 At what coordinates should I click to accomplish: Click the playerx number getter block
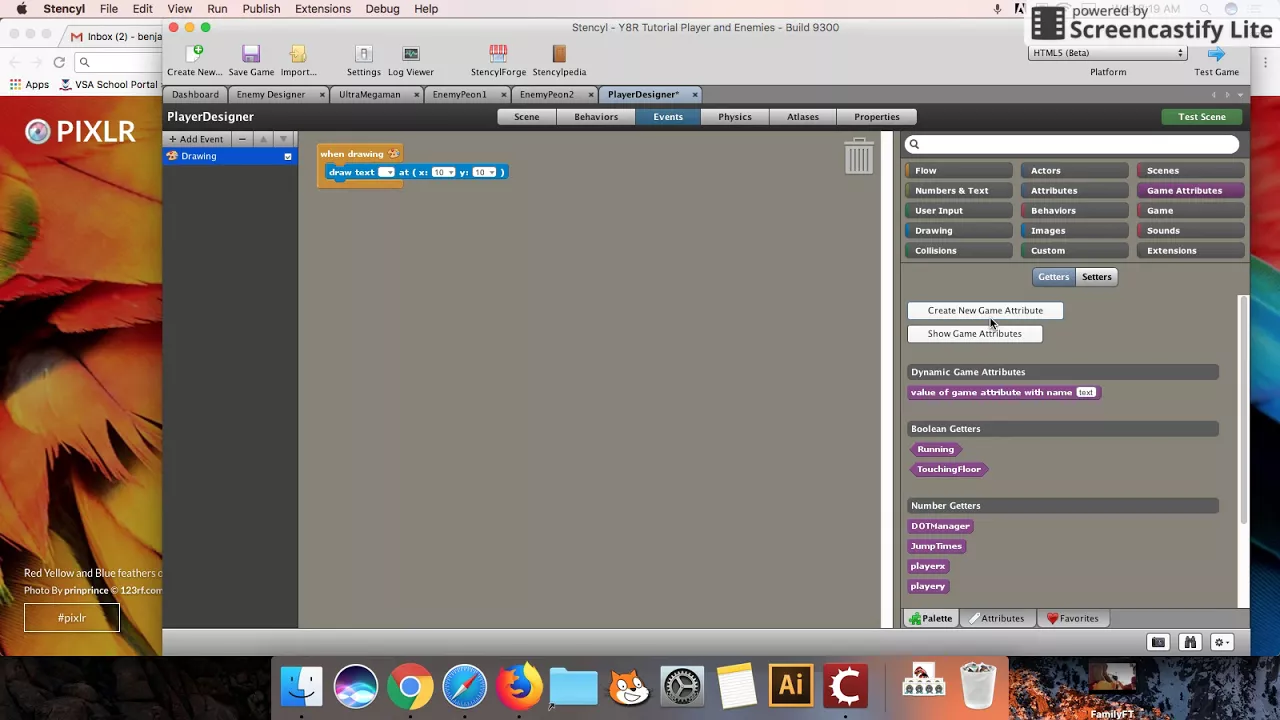pos(928,566)
